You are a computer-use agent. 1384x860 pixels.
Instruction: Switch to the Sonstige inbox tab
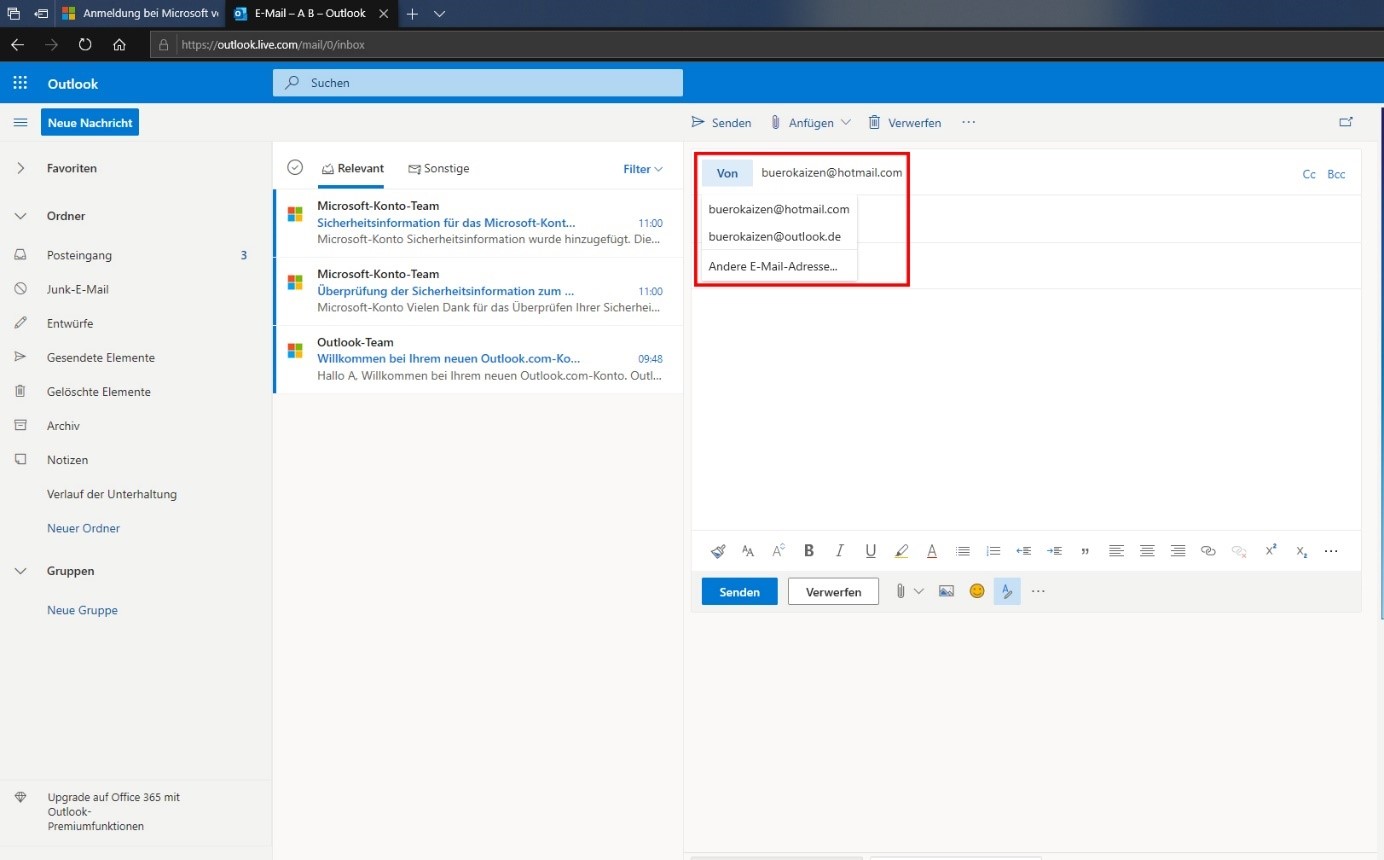439,169
